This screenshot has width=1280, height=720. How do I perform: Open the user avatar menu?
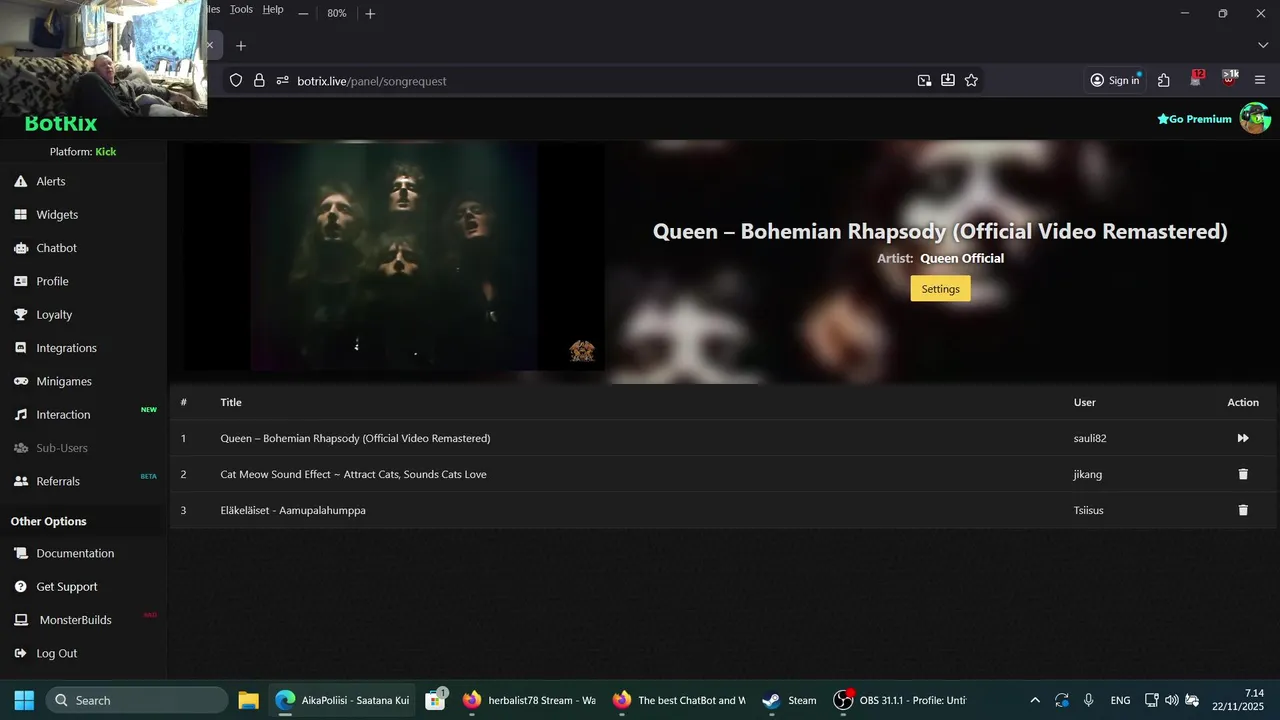(x=1255, y=118)
